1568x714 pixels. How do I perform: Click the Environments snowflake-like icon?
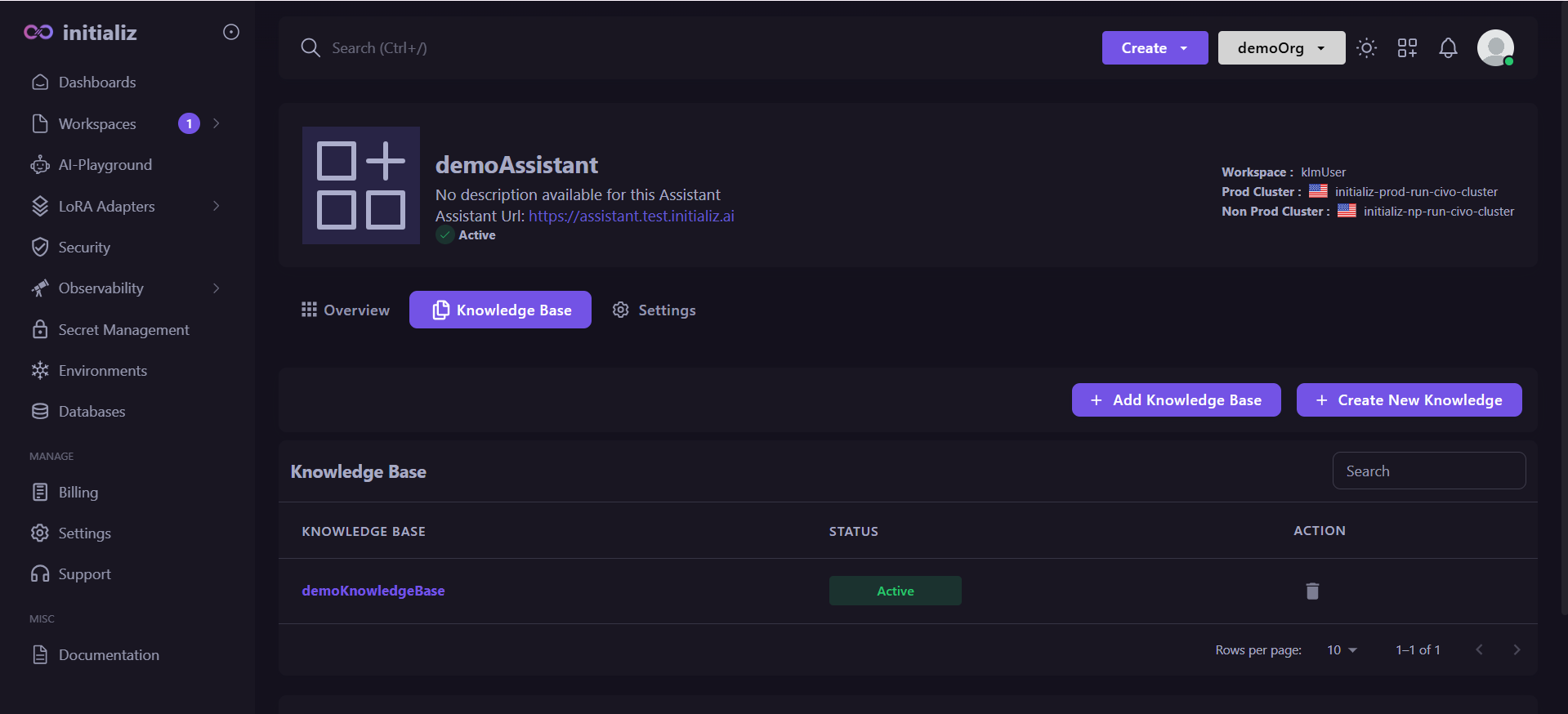(x=40, y=370)
